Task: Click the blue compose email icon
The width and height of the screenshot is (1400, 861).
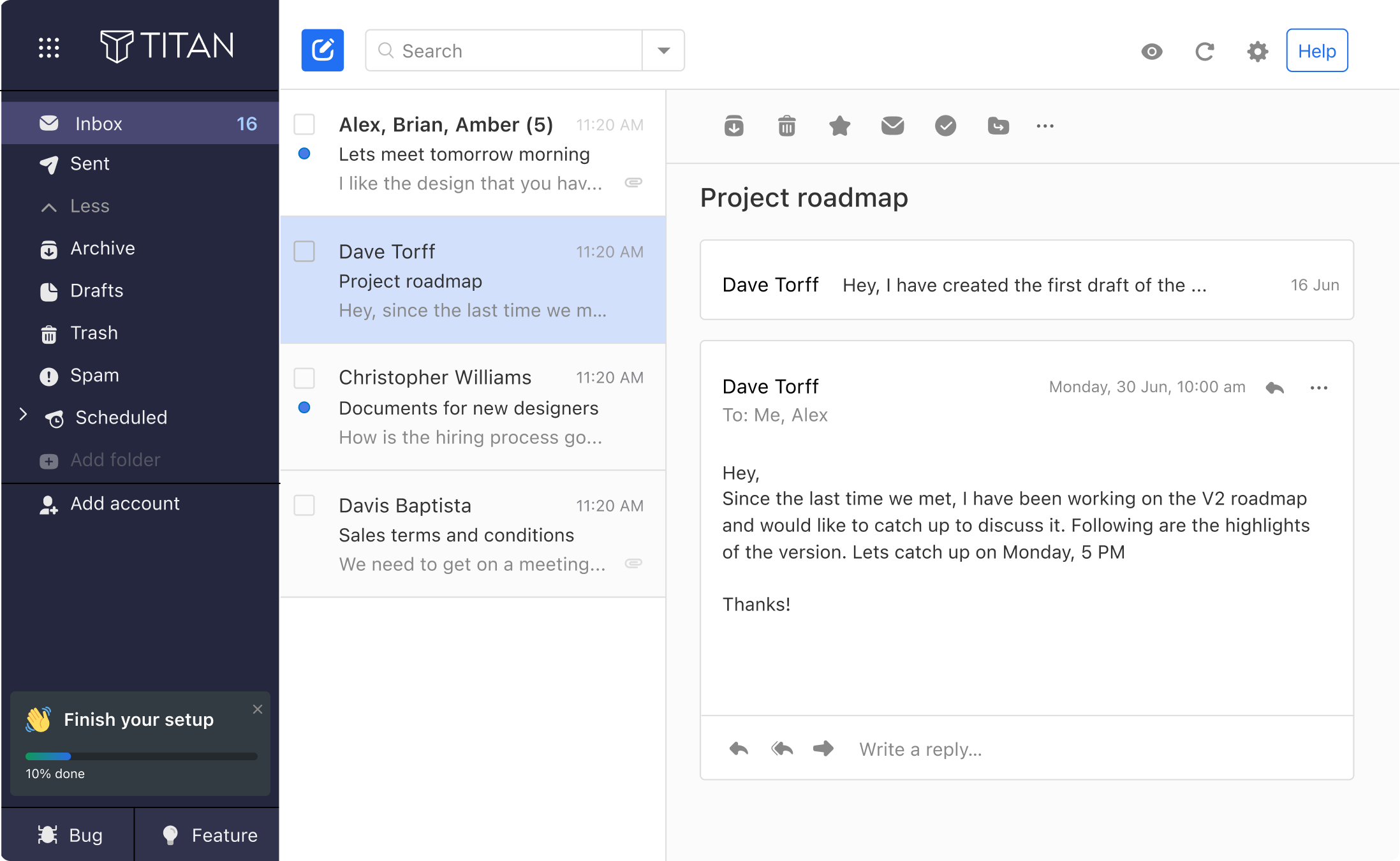Action: 322,50
